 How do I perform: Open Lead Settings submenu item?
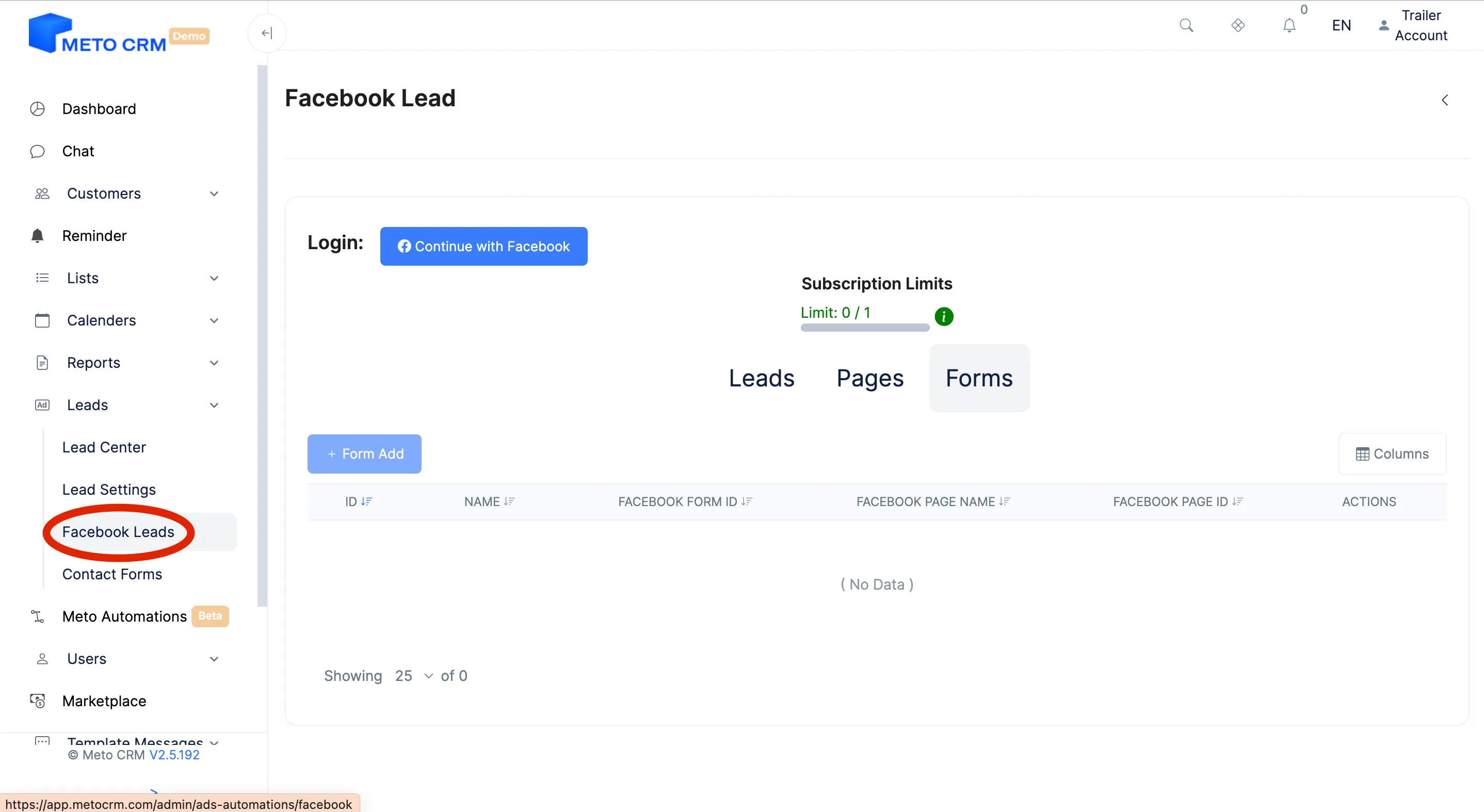tap(109, 490)
